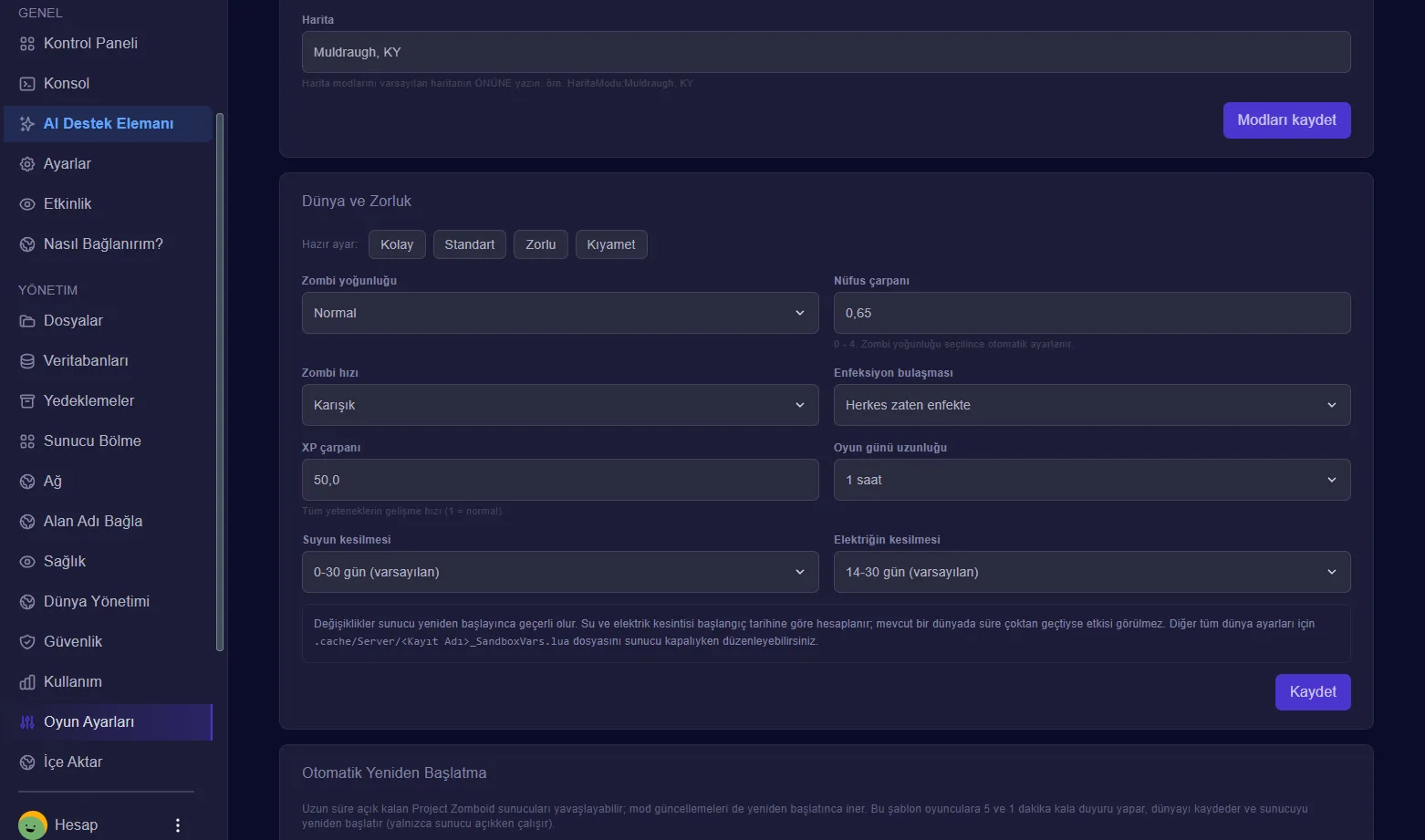Open the Kullanım bar chart icon
Screen dimensions: 1425x840
click(27, 682)
